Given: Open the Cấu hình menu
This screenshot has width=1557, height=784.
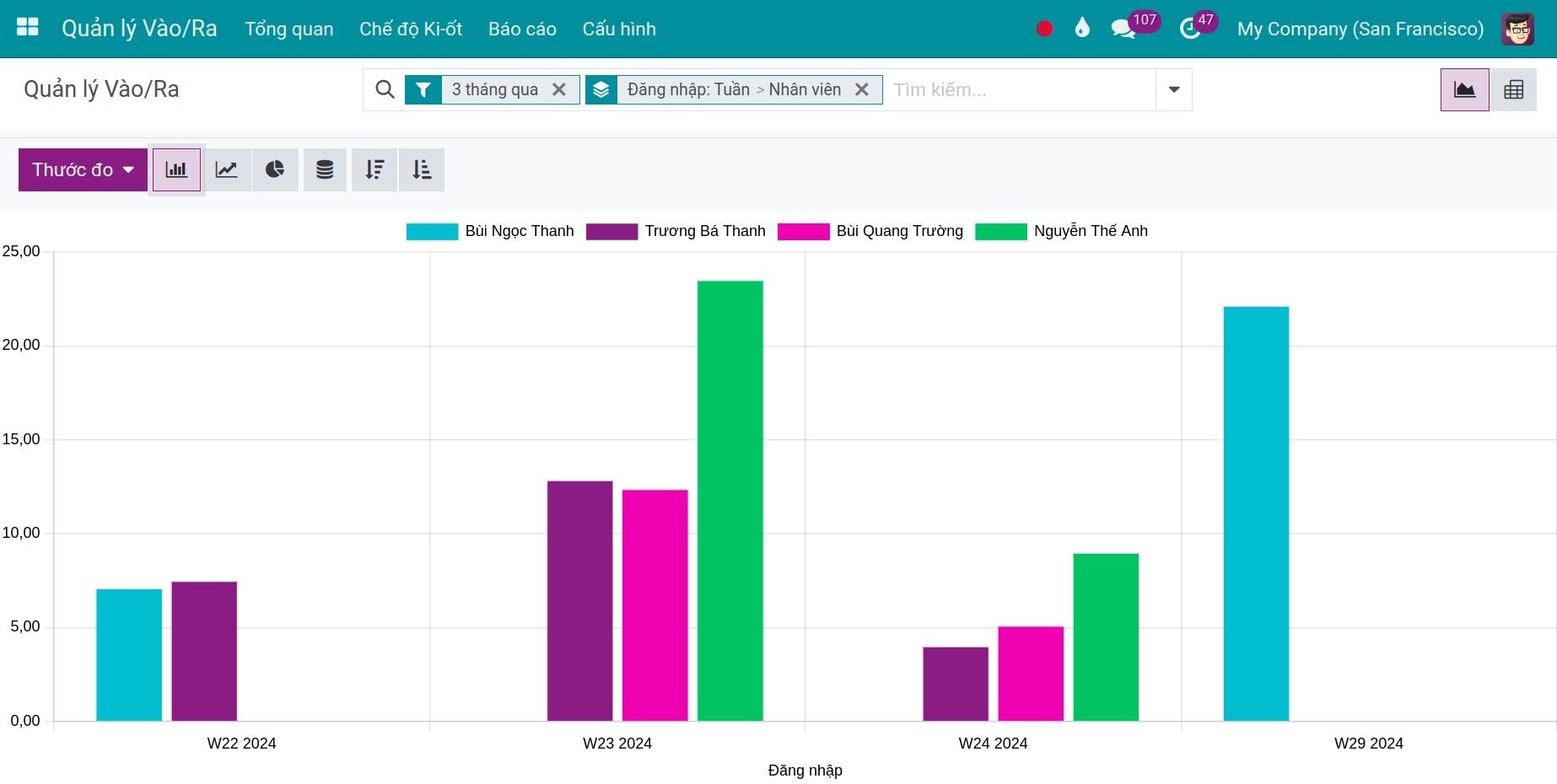Looking at the screenshot, I should [619, 29].
